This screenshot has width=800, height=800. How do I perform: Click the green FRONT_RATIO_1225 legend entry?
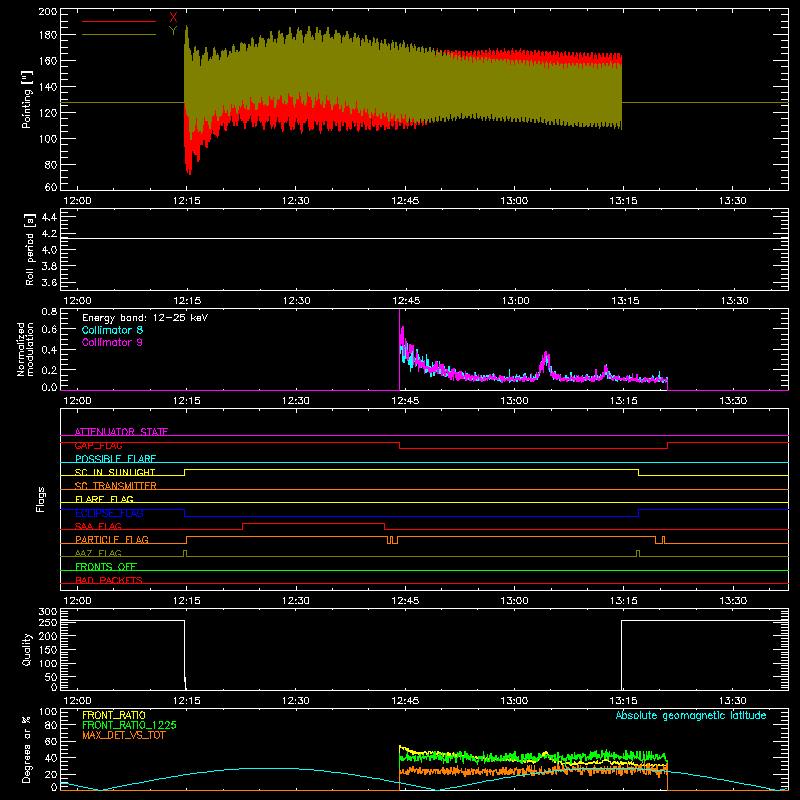click(129, 725)
